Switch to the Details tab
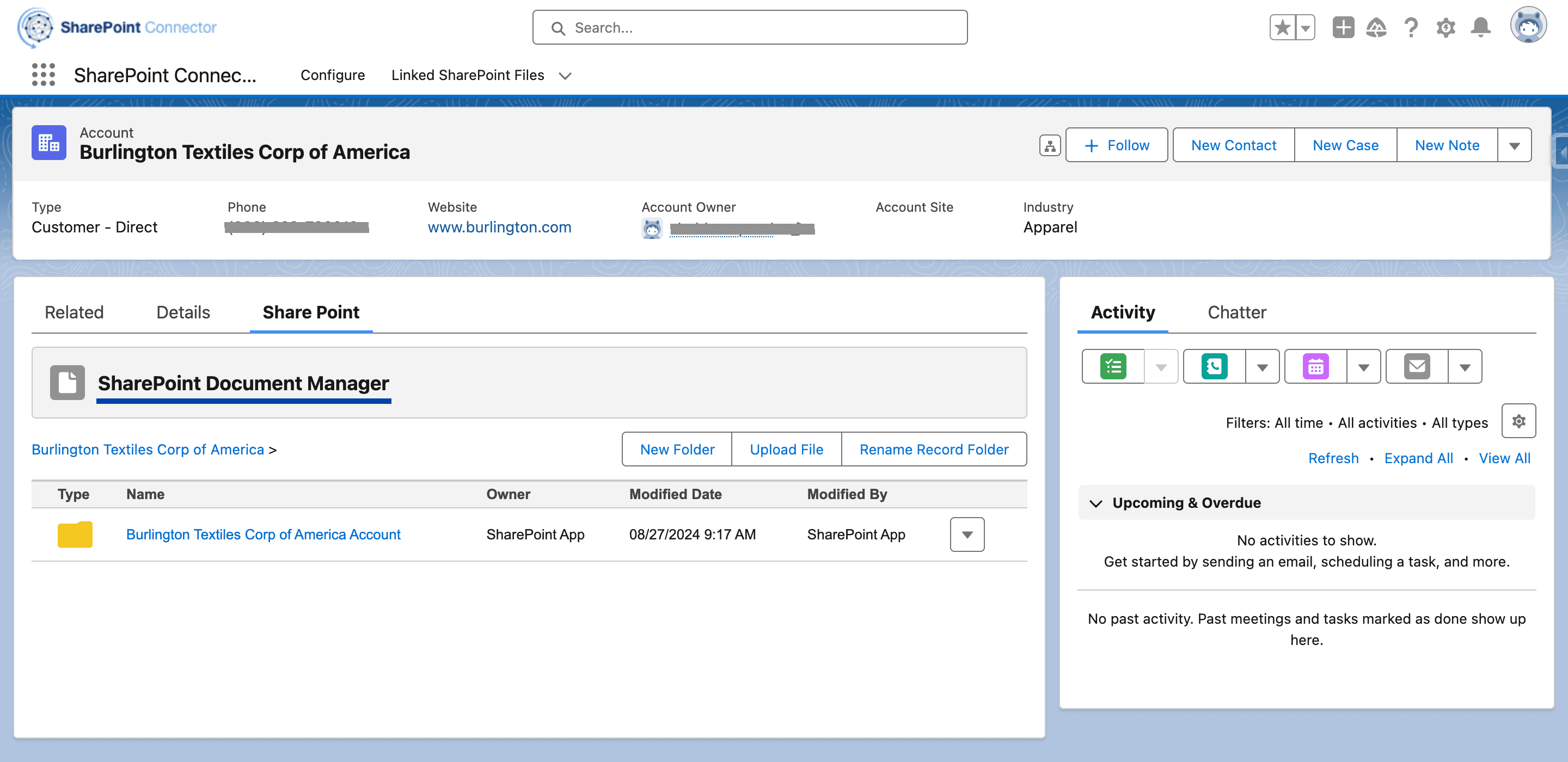This screenshot has height=762, width=1568. [x=182, y=312]
